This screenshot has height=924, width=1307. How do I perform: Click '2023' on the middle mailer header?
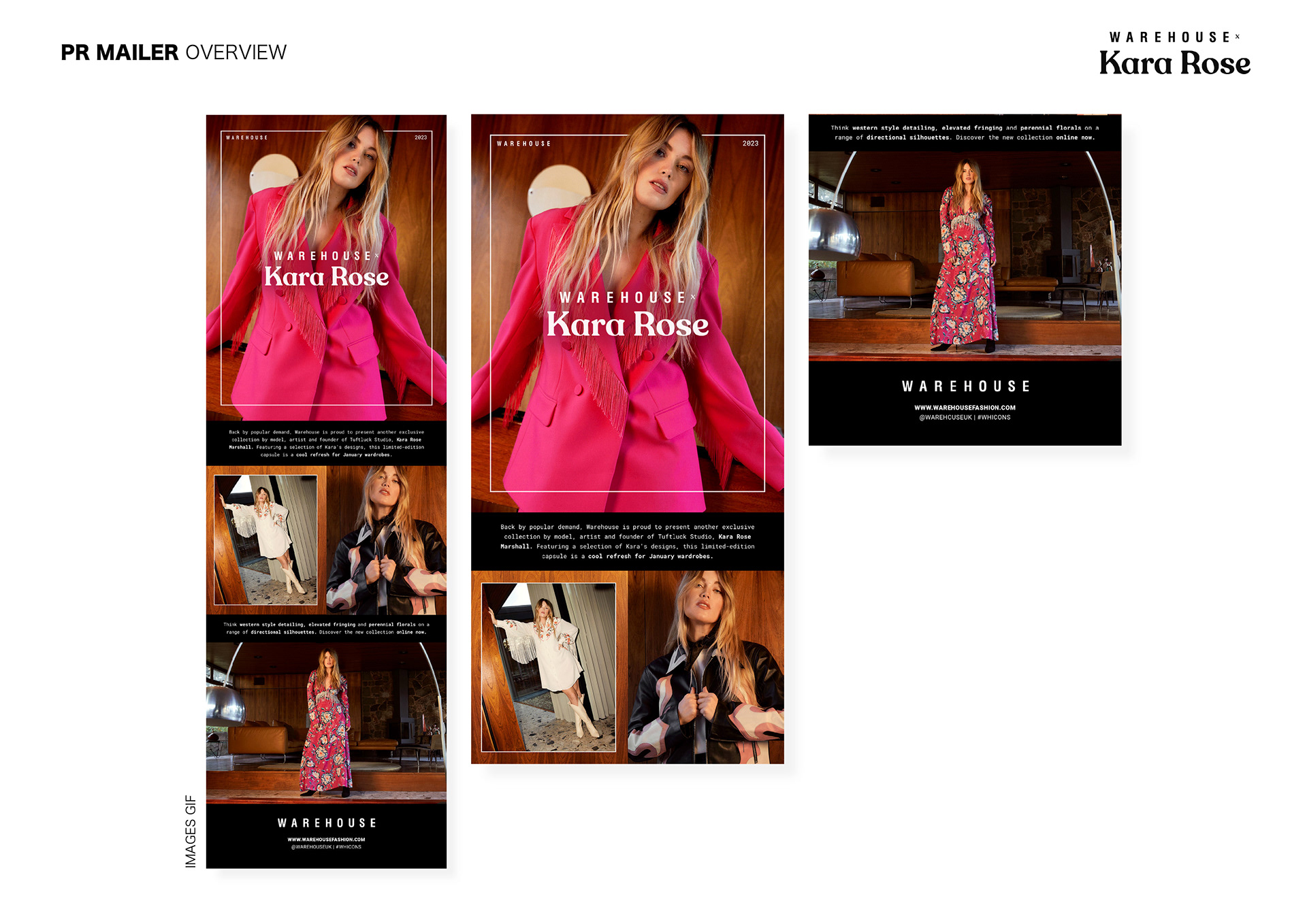click(750, 144)
